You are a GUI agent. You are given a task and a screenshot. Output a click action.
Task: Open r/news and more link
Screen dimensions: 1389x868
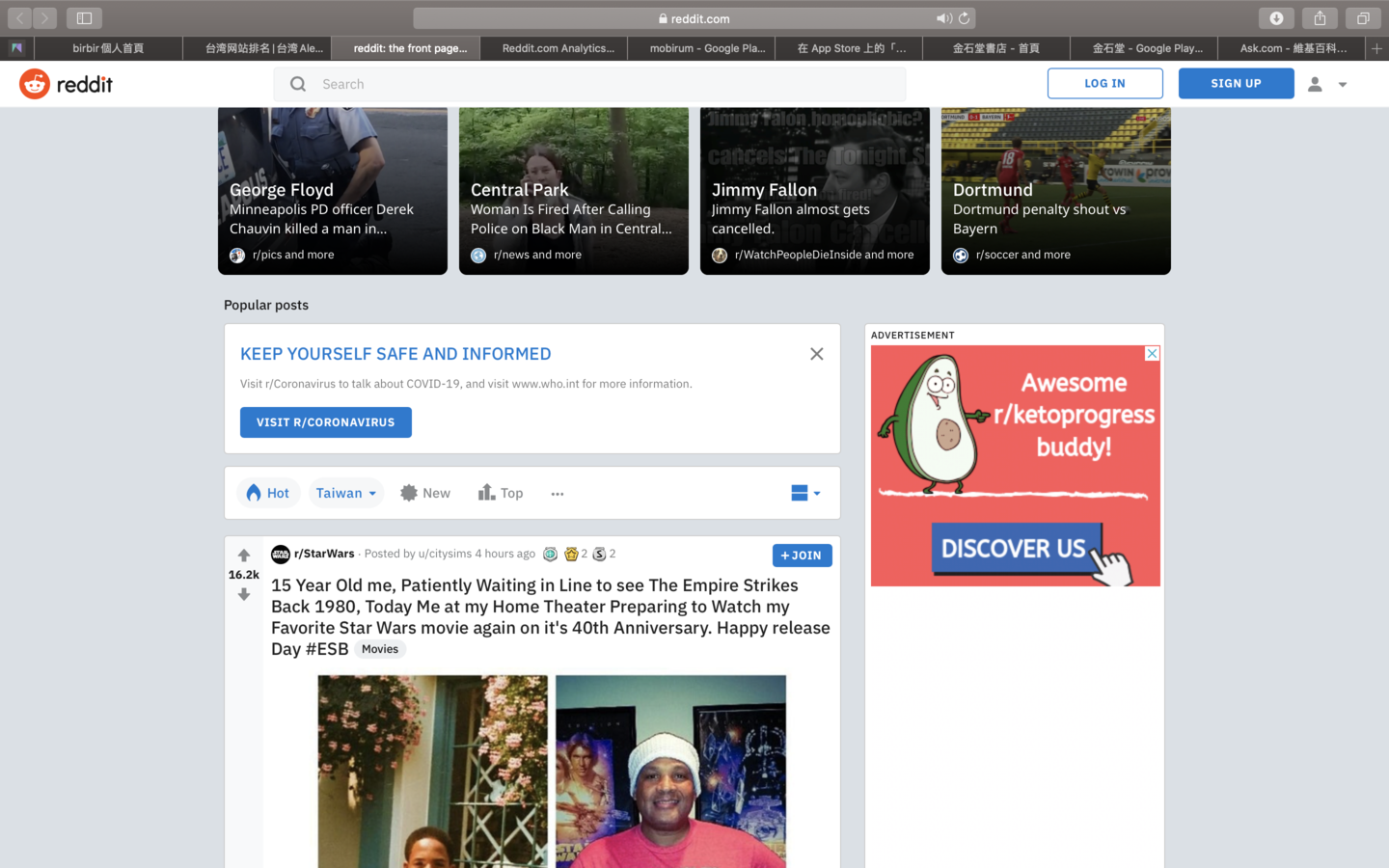[x=537, y=255]
